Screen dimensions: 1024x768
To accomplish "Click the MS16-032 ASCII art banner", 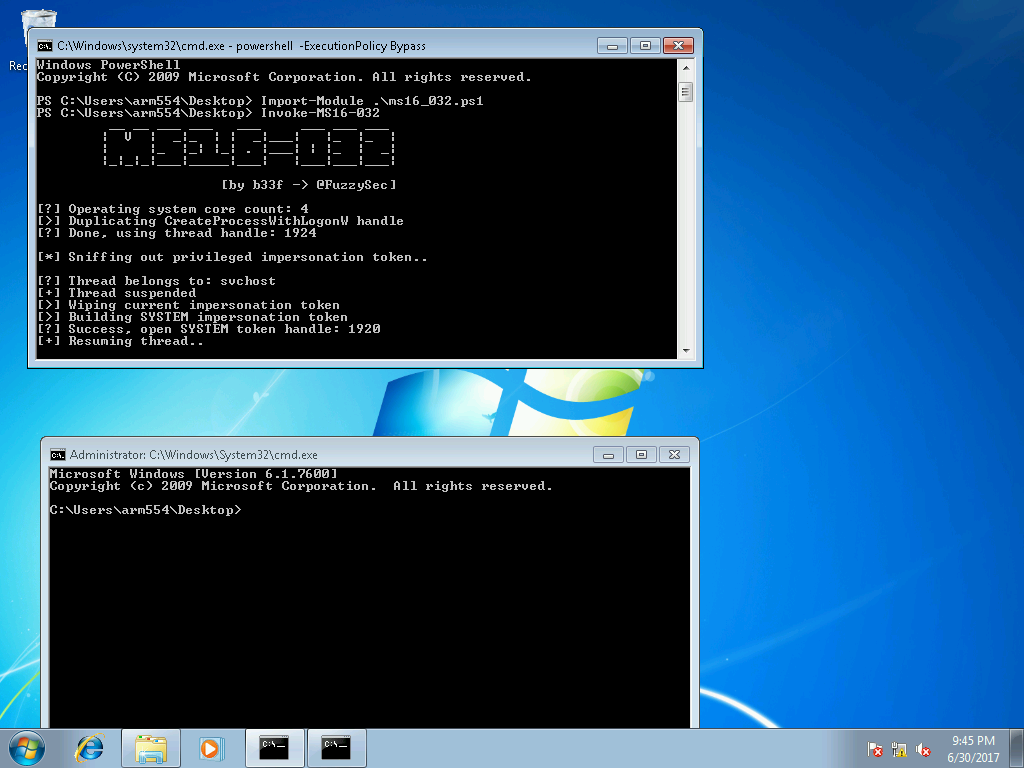I will point(248,147).
